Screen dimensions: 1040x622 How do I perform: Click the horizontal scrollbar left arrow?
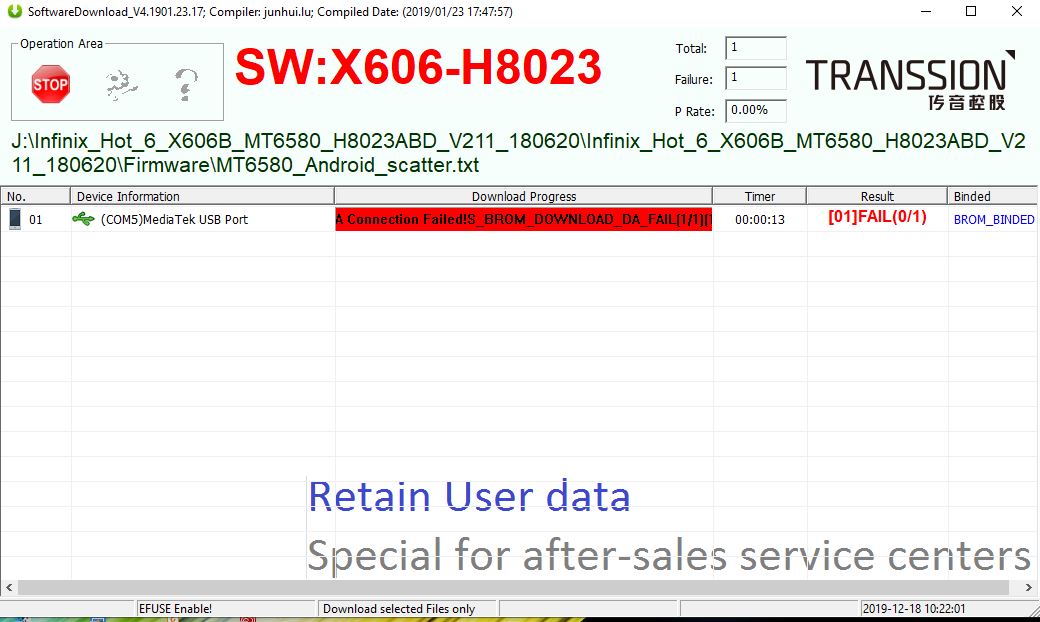(x=9, y=588)
